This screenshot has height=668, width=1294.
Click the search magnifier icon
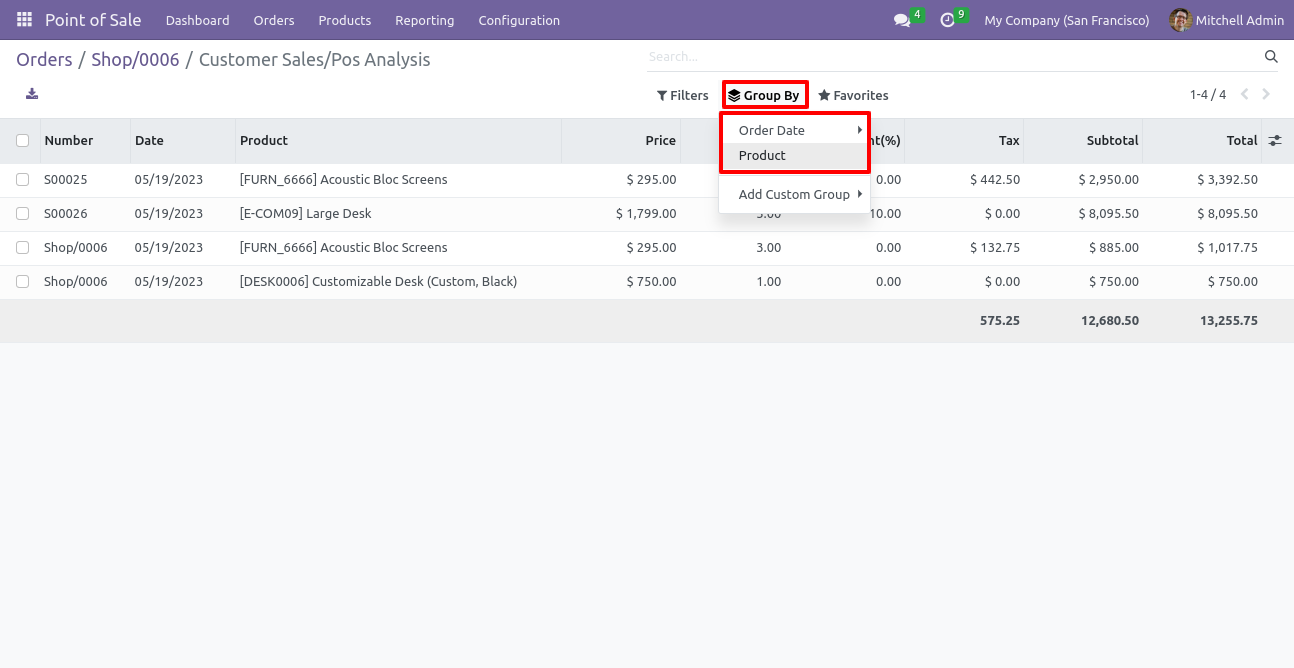point(1271,57)
